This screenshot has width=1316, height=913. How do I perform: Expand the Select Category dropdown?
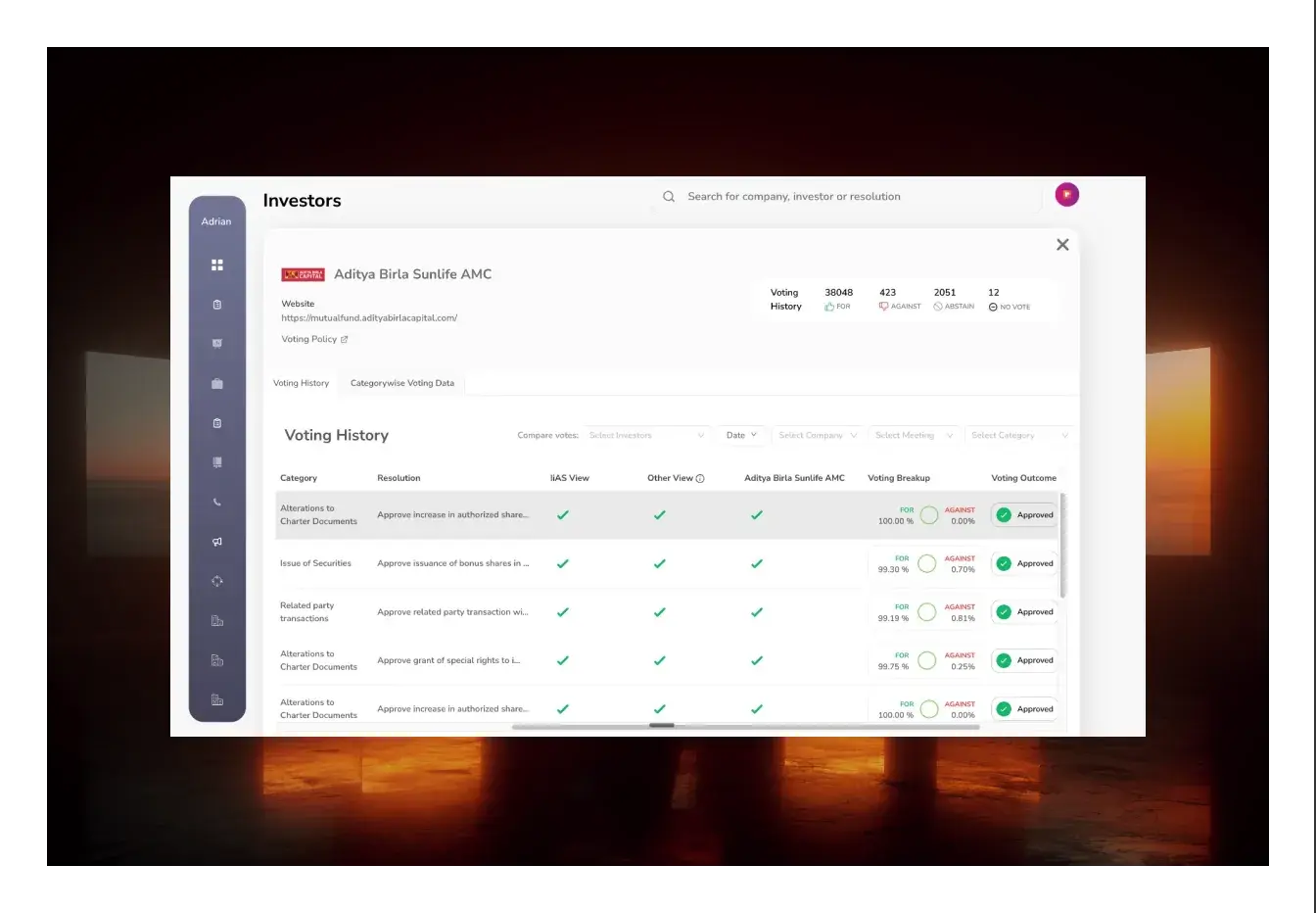click(x=1019, y=436)
